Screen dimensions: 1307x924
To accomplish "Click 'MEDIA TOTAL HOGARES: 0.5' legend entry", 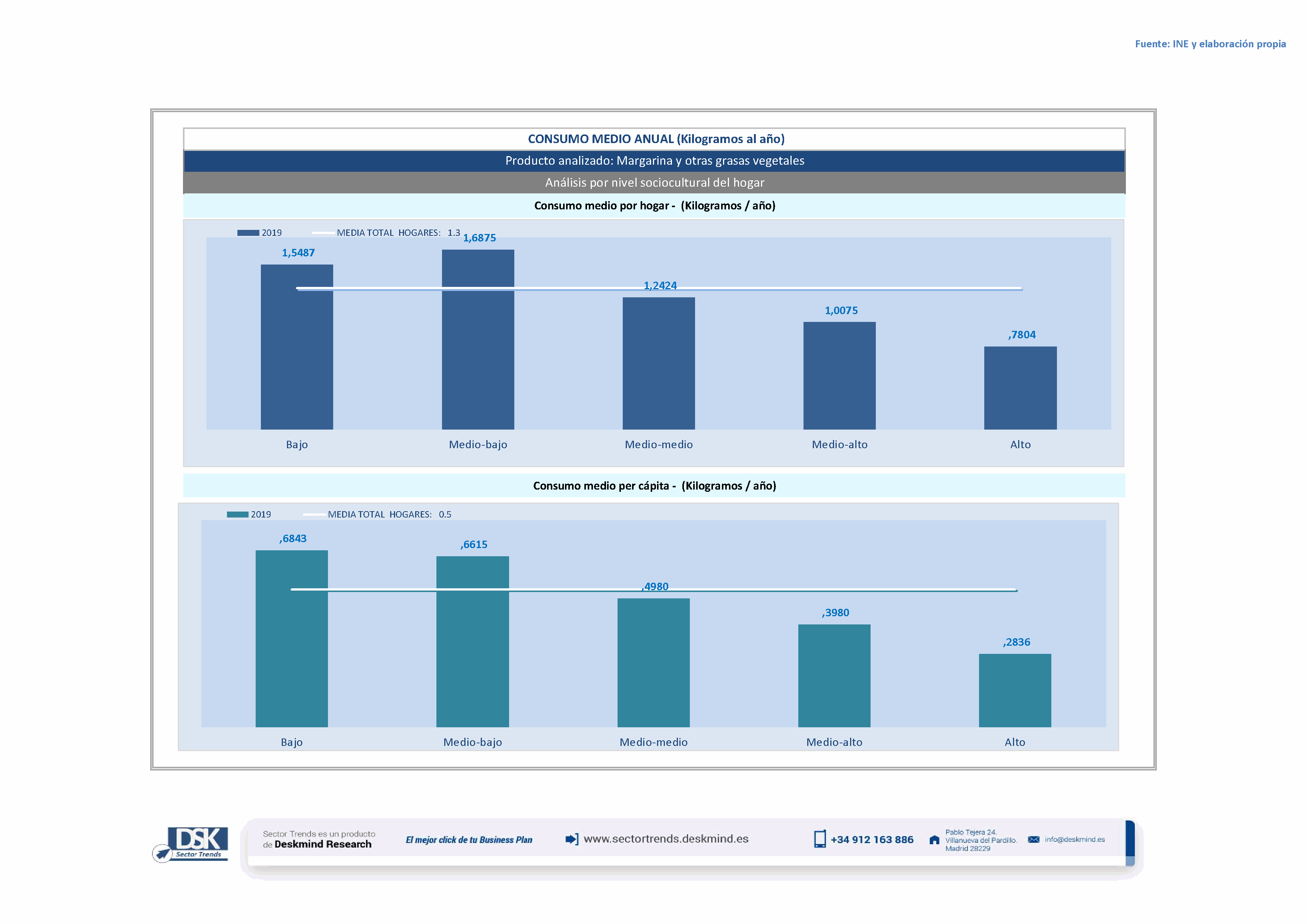I will coord(389,514).
